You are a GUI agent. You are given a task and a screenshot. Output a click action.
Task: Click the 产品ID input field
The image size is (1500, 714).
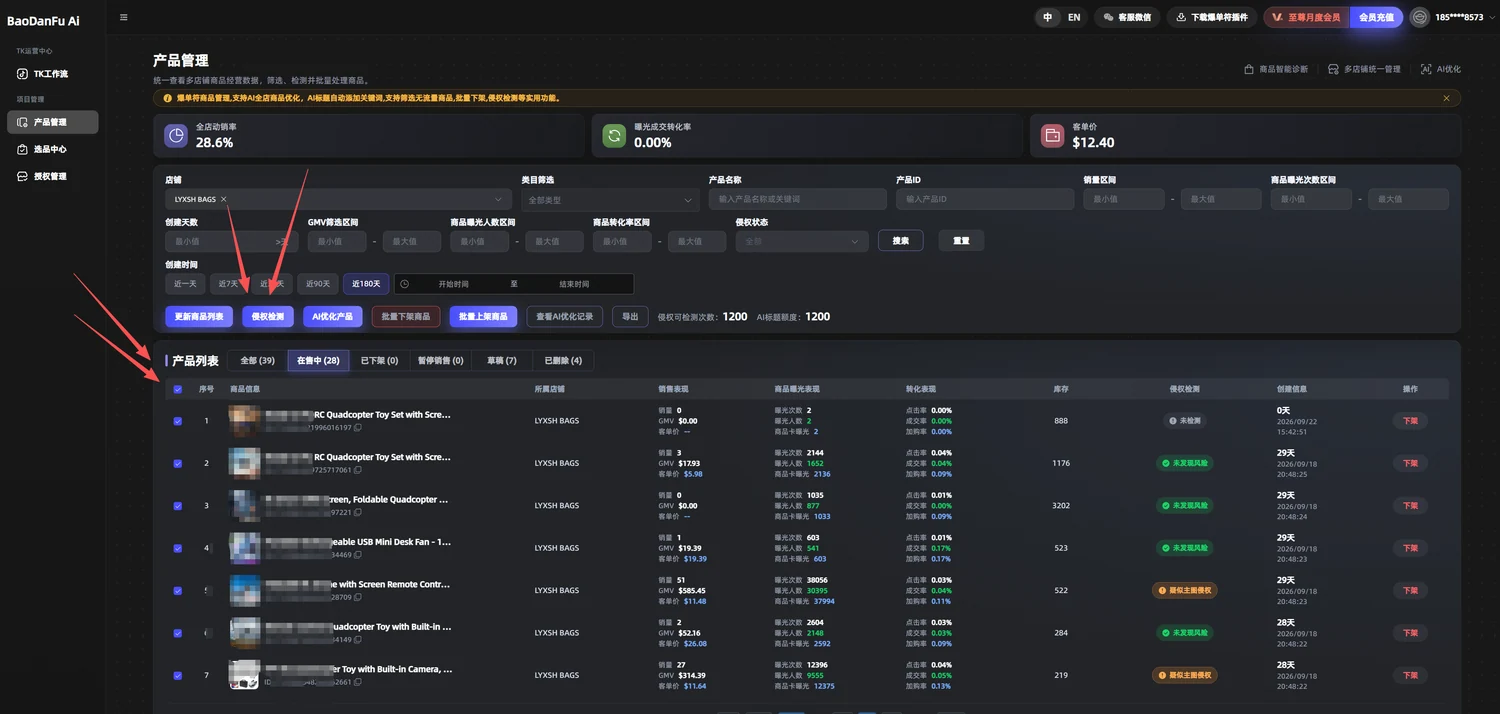click(985, 199)
